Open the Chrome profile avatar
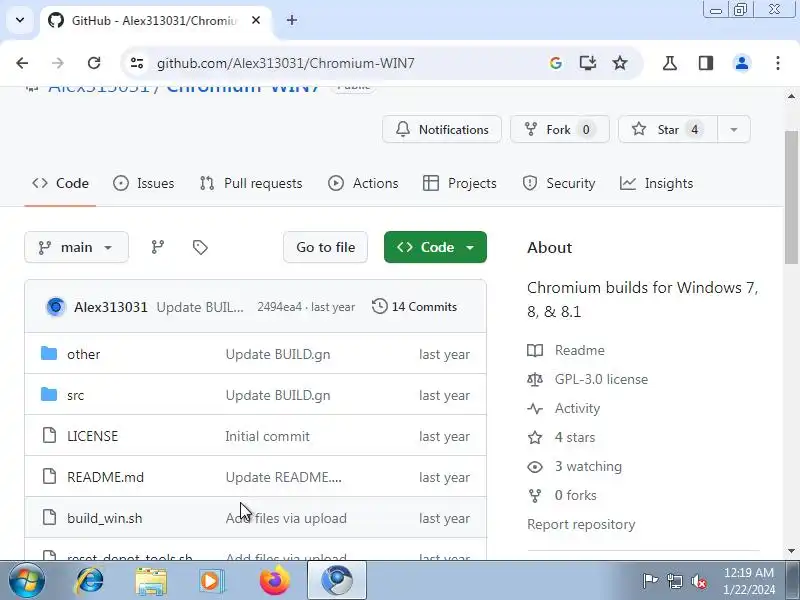Viewport: 800px width, 600px height. (742, 63)
